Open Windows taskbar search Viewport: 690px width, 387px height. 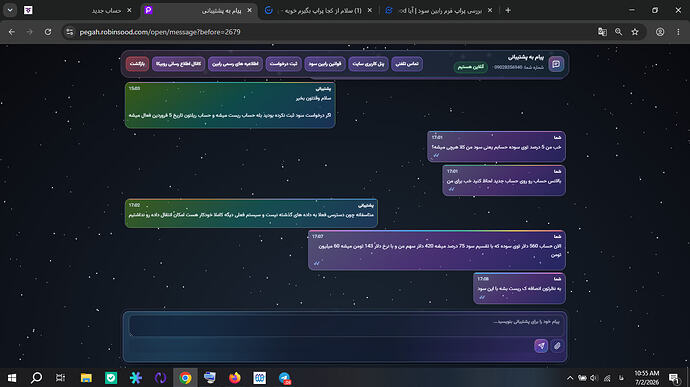click(37, 378)
